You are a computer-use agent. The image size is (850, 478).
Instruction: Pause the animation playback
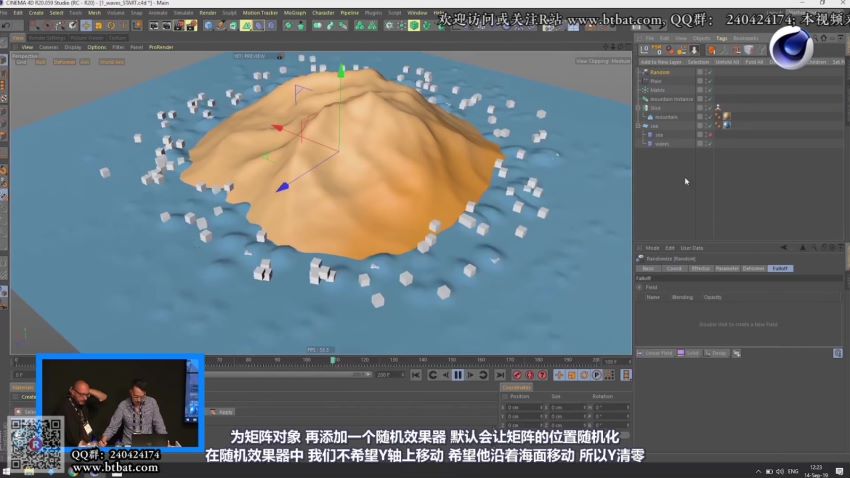(x=458, y=375)
